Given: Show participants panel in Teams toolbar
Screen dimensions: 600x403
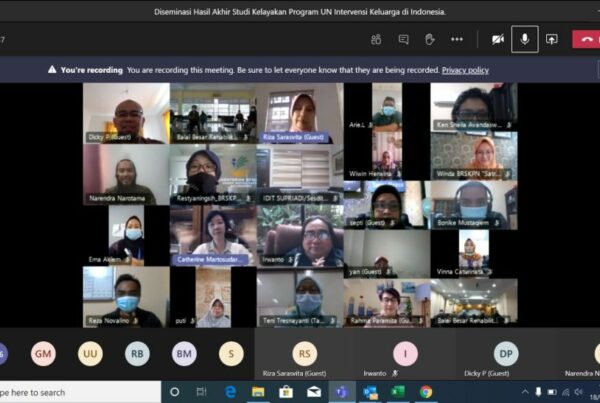Looking at the screenshot, I should pyautogui.click(x=376, y=39).
